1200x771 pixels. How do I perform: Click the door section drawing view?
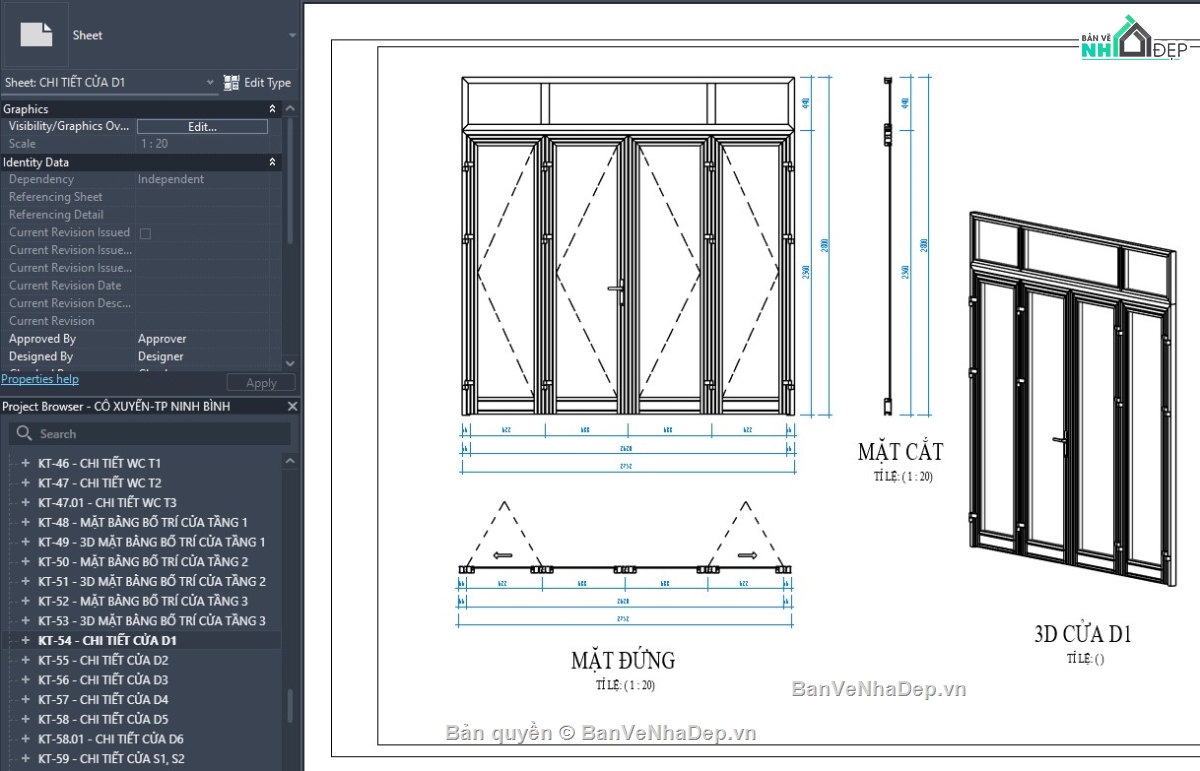point(887,246)
